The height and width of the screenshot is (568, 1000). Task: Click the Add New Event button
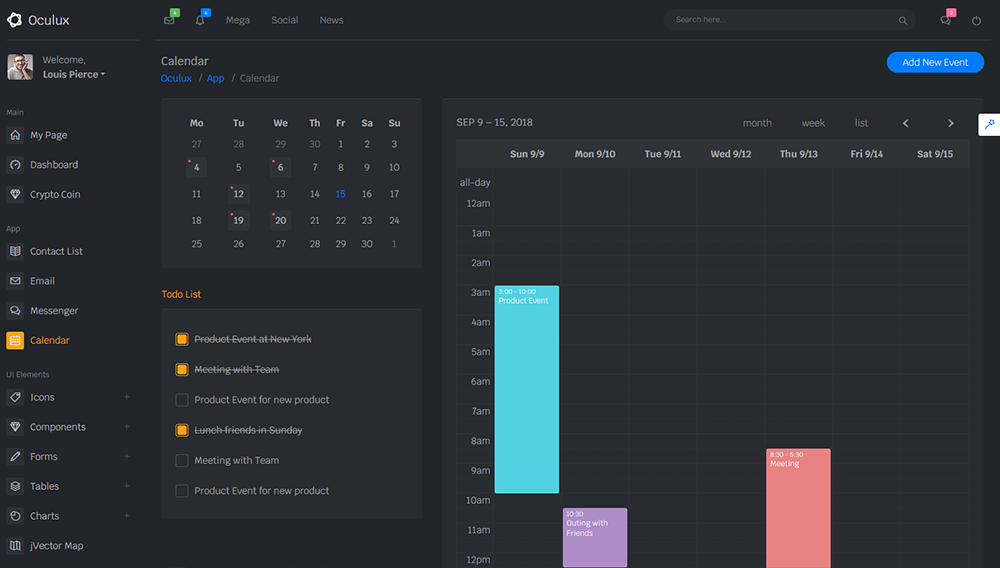[935, 62]
